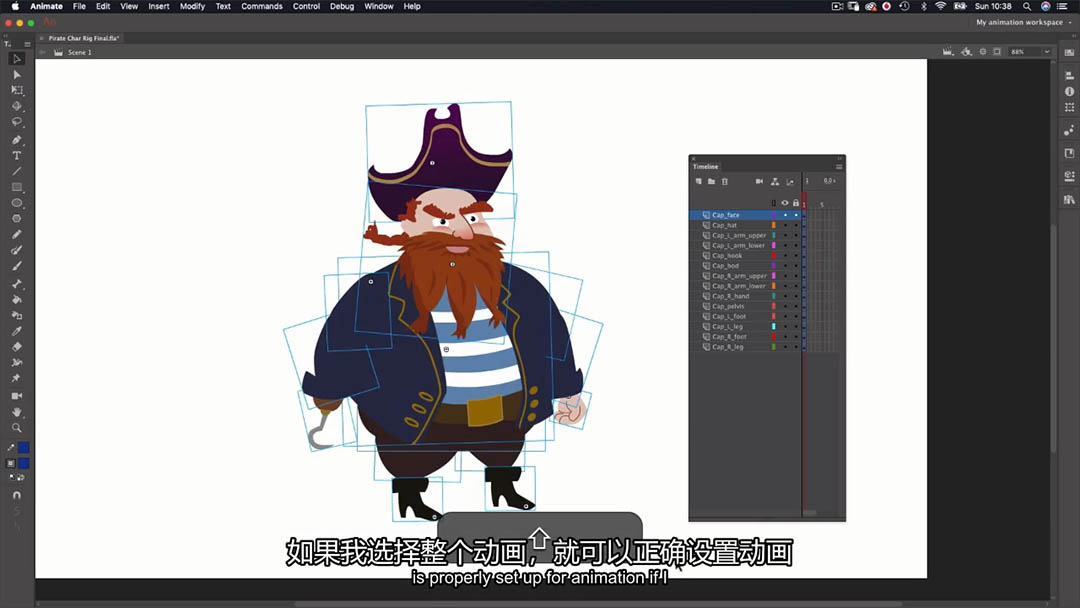1080x608 pixels.
Task: Open macOS Spotlight search
Action: coord(1027,6)
